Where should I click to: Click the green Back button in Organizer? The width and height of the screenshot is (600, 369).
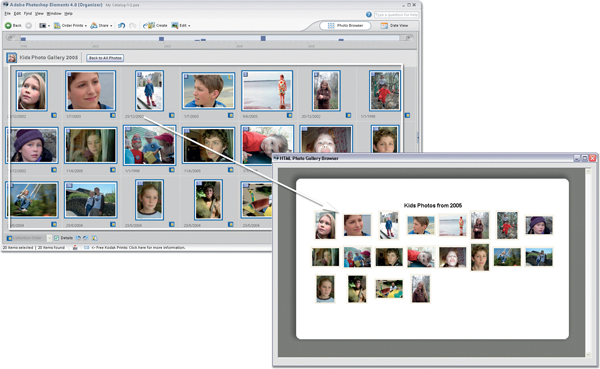point(13,26)
